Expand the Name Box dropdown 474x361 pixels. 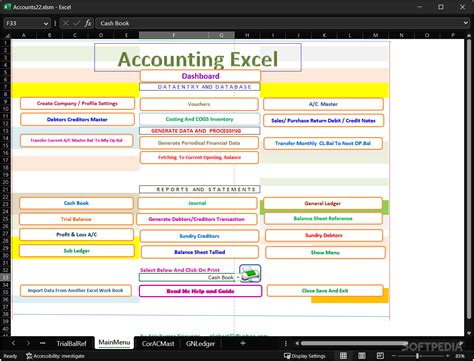click(46, 23)
